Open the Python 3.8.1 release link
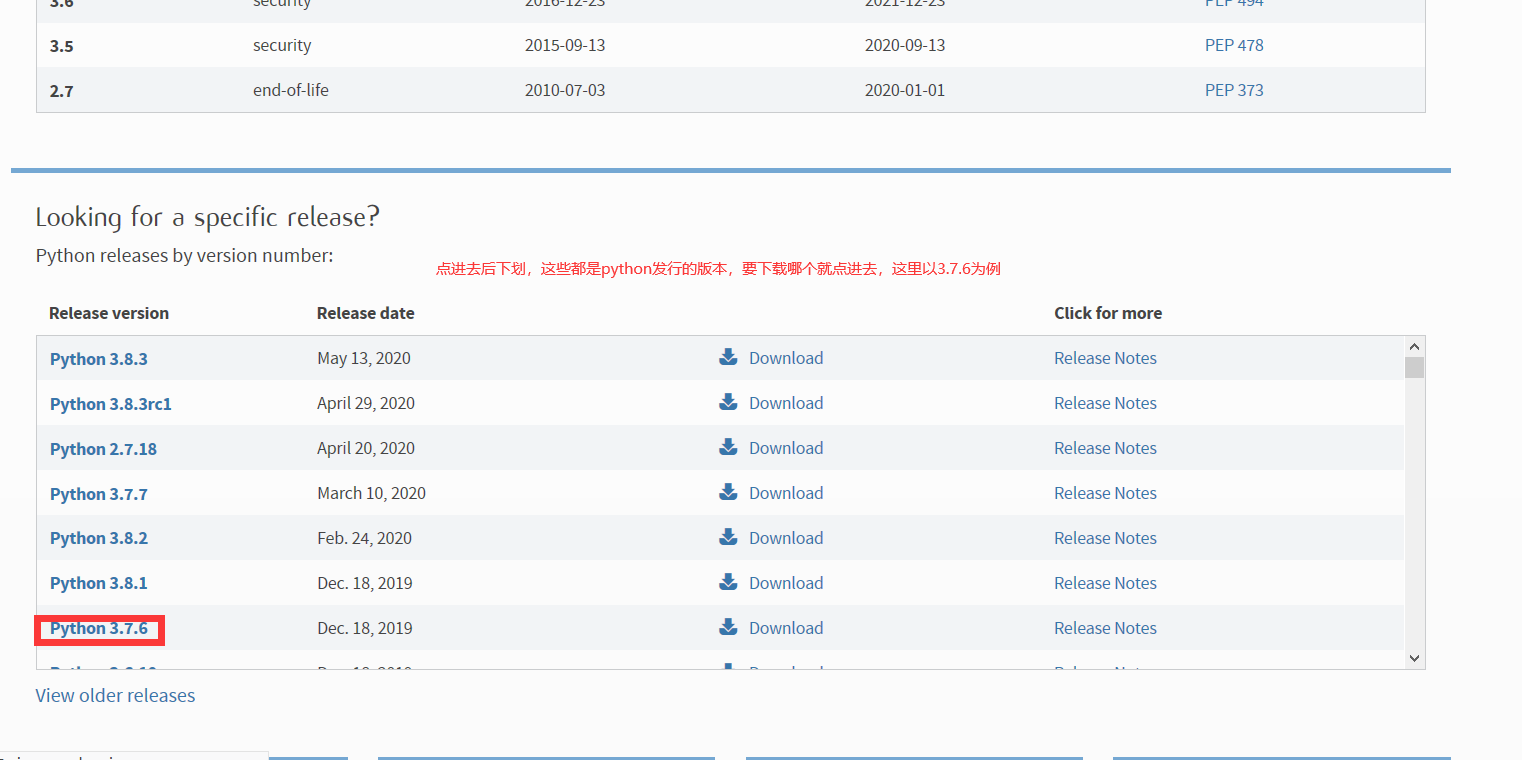Image resolution: width=1522 pixels, height=760 pixels. 99,583
